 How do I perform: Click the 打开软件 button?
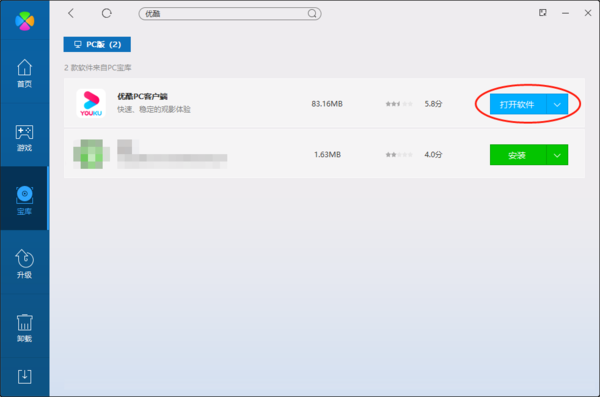518,104
